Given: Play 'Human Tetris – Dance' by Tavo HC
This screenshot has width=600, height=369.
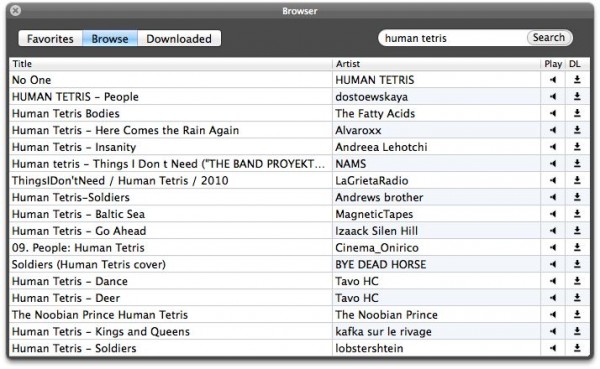Looking at the screenshot, I should tap(553, 281).
